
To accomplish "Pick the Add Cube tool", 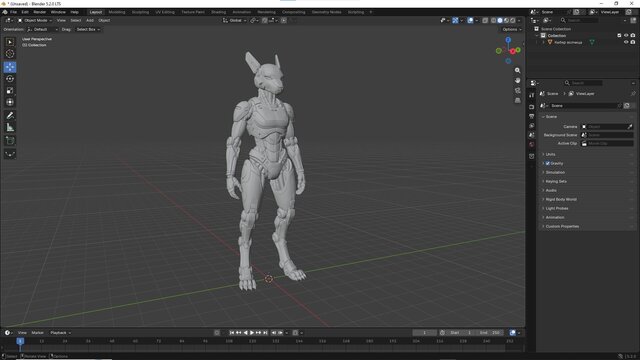I will [10, 141].
